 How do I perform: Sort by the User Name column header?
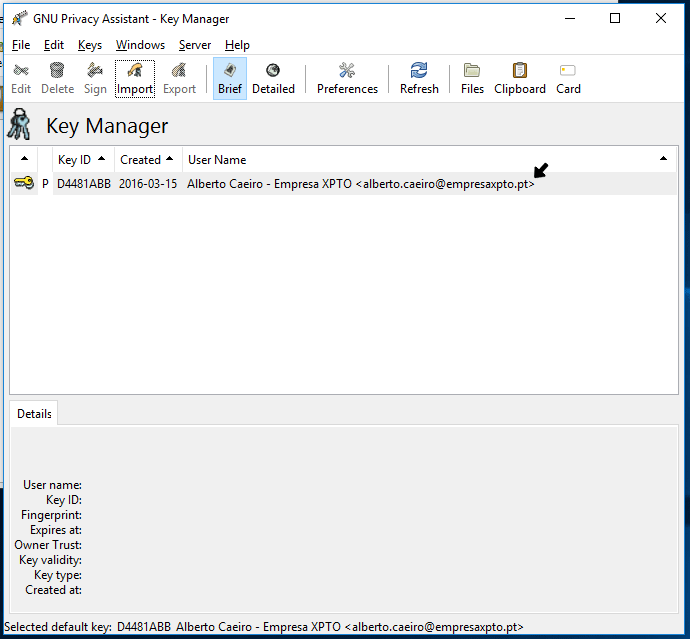click(430, 159)
